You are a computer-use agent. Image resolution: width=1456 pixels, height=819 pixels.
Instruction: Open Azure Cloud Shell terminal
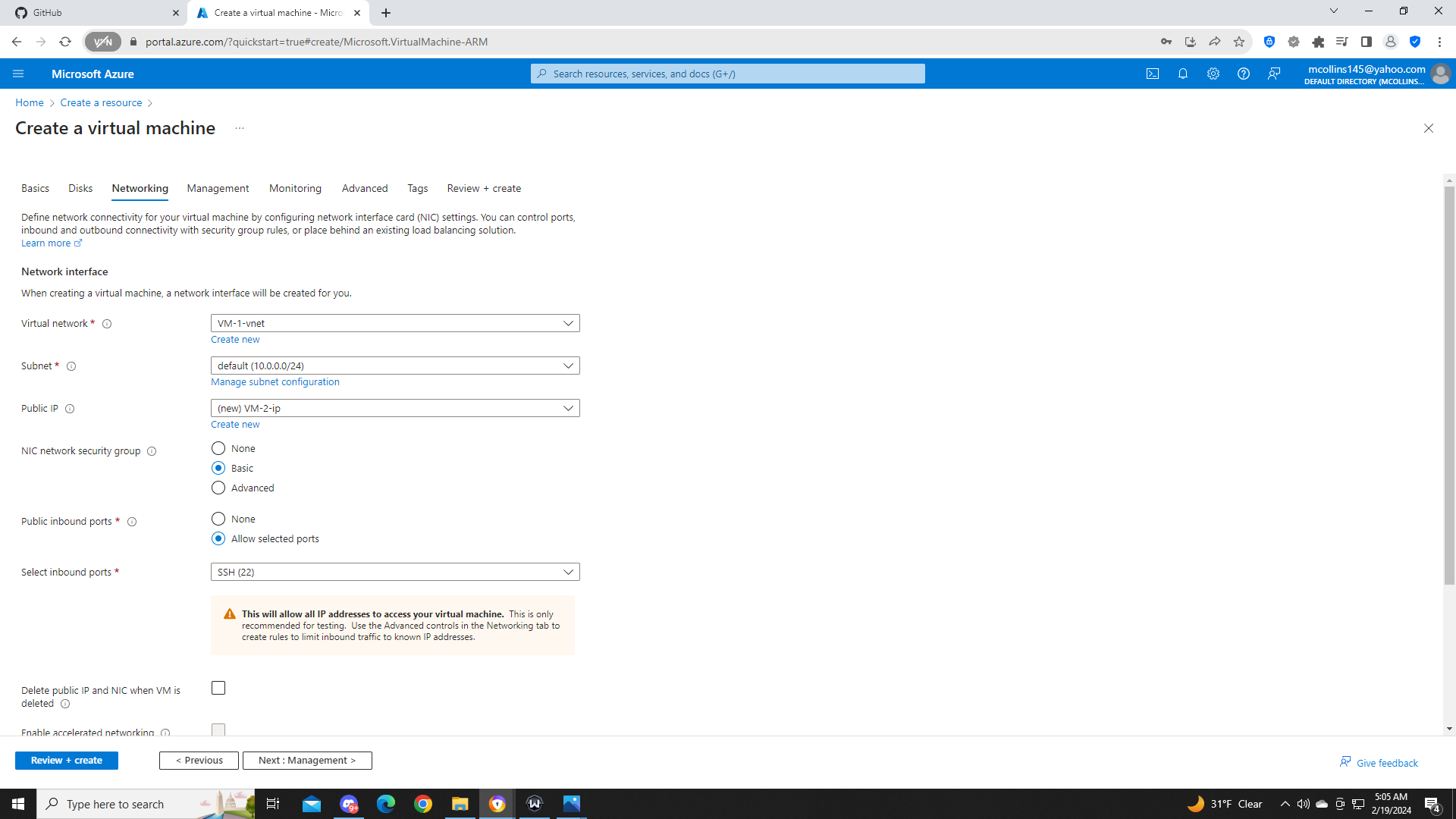[1153, 74]
